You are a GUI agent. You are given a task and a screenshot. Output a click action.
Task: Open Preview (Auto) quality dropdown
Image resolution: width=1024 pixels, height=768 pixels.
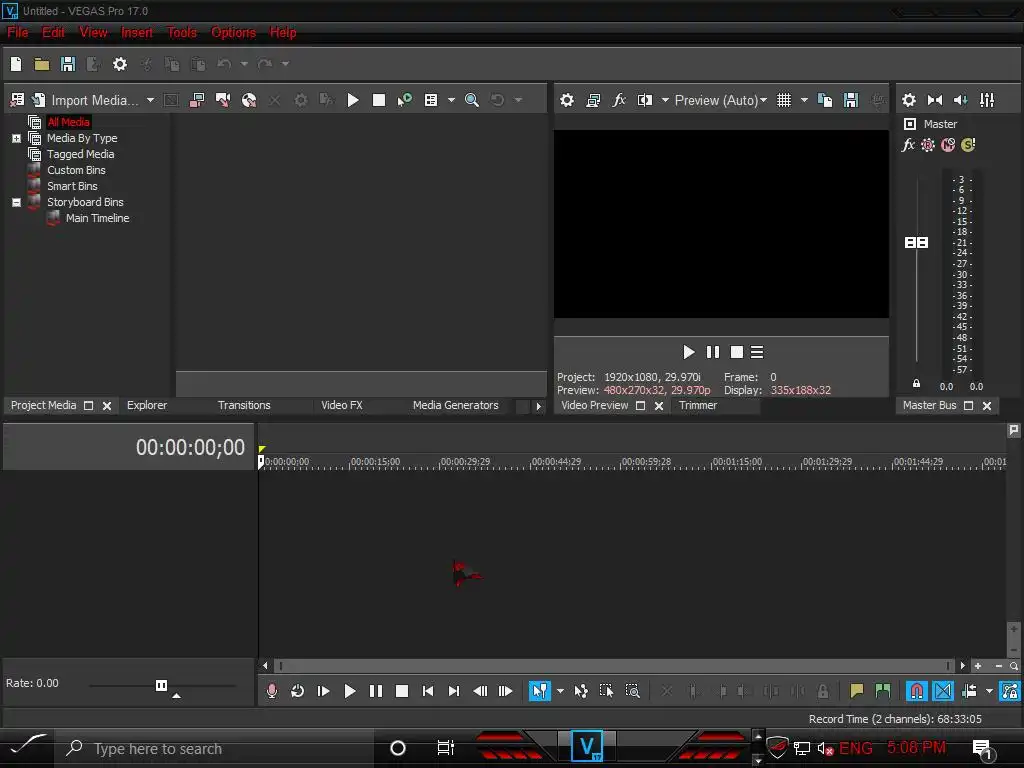pyautogui.click(x=720, y=100)
